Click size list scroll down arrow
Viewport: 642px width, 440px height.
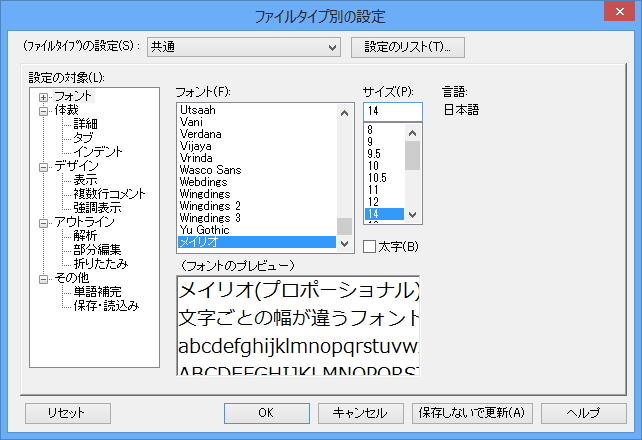pos(413,215)
